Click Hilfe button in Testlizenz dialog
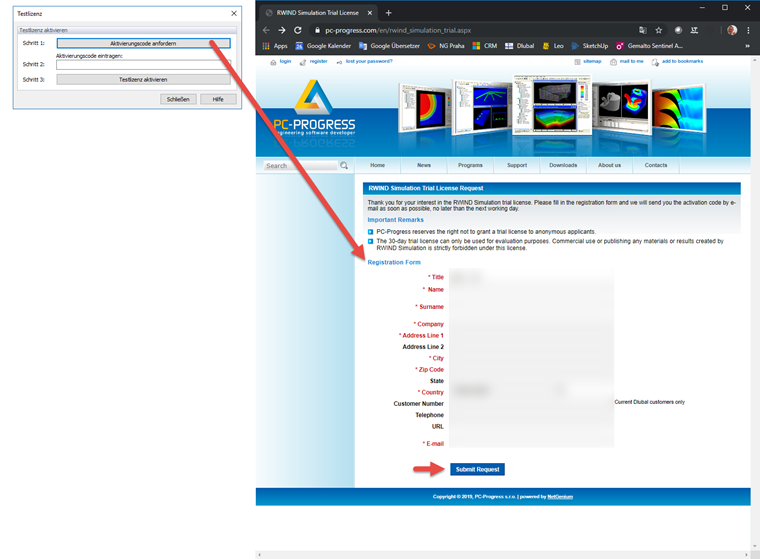This screenshot has width=760, height=559. [218, 99]
